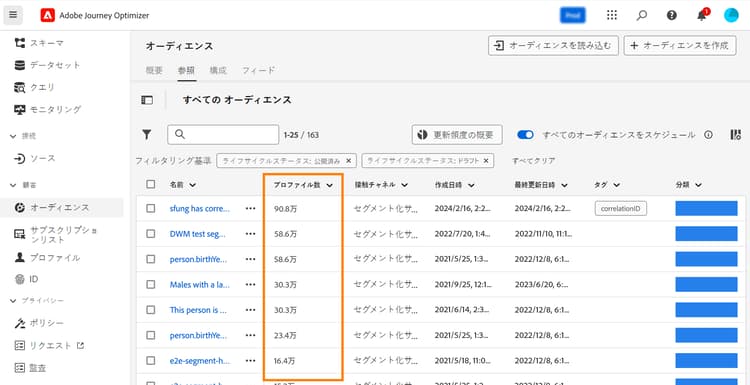Collapse the 顧客 sidebar section
This screenshot has height=385, width=750.
pyautogui.click(x=13, y=185)
